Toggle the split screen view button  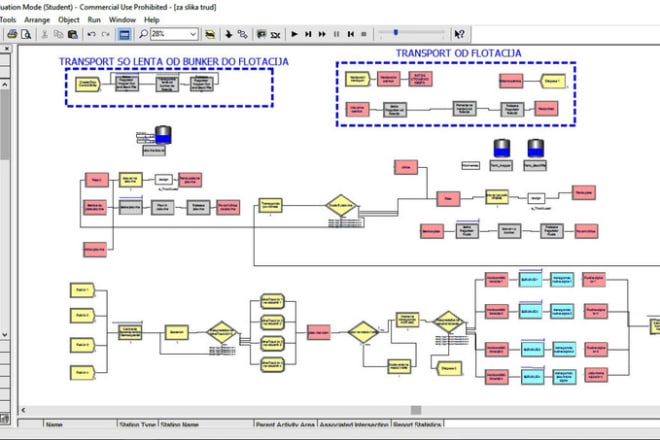pyautogui.click(x=124, y=34)
